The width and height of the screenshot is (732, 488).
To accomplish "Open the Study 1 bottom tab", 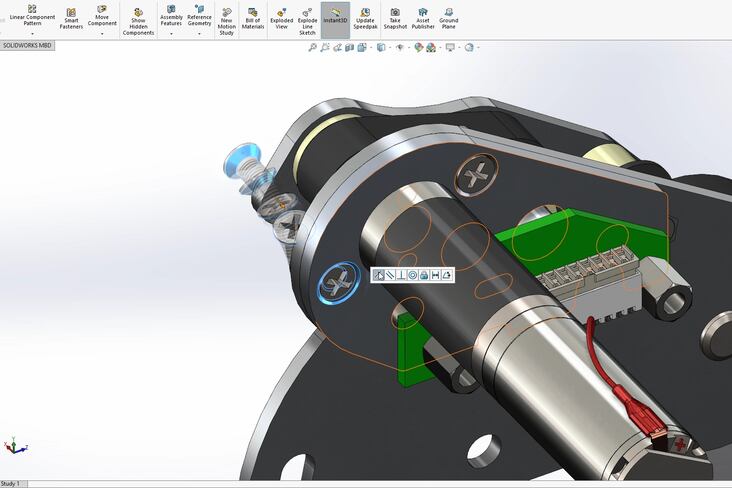I will click(11, 484).
